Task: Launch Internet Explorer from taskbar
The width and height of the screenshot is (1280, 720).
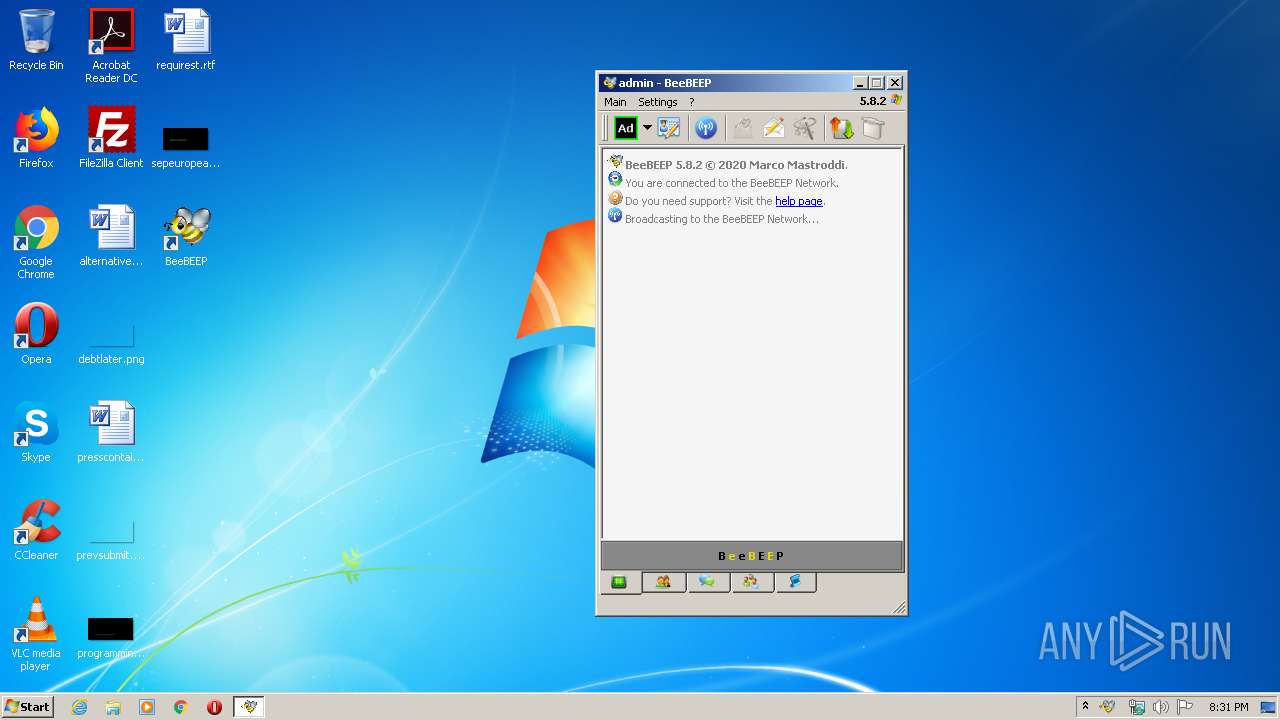Action: click(x=79, y=707)
